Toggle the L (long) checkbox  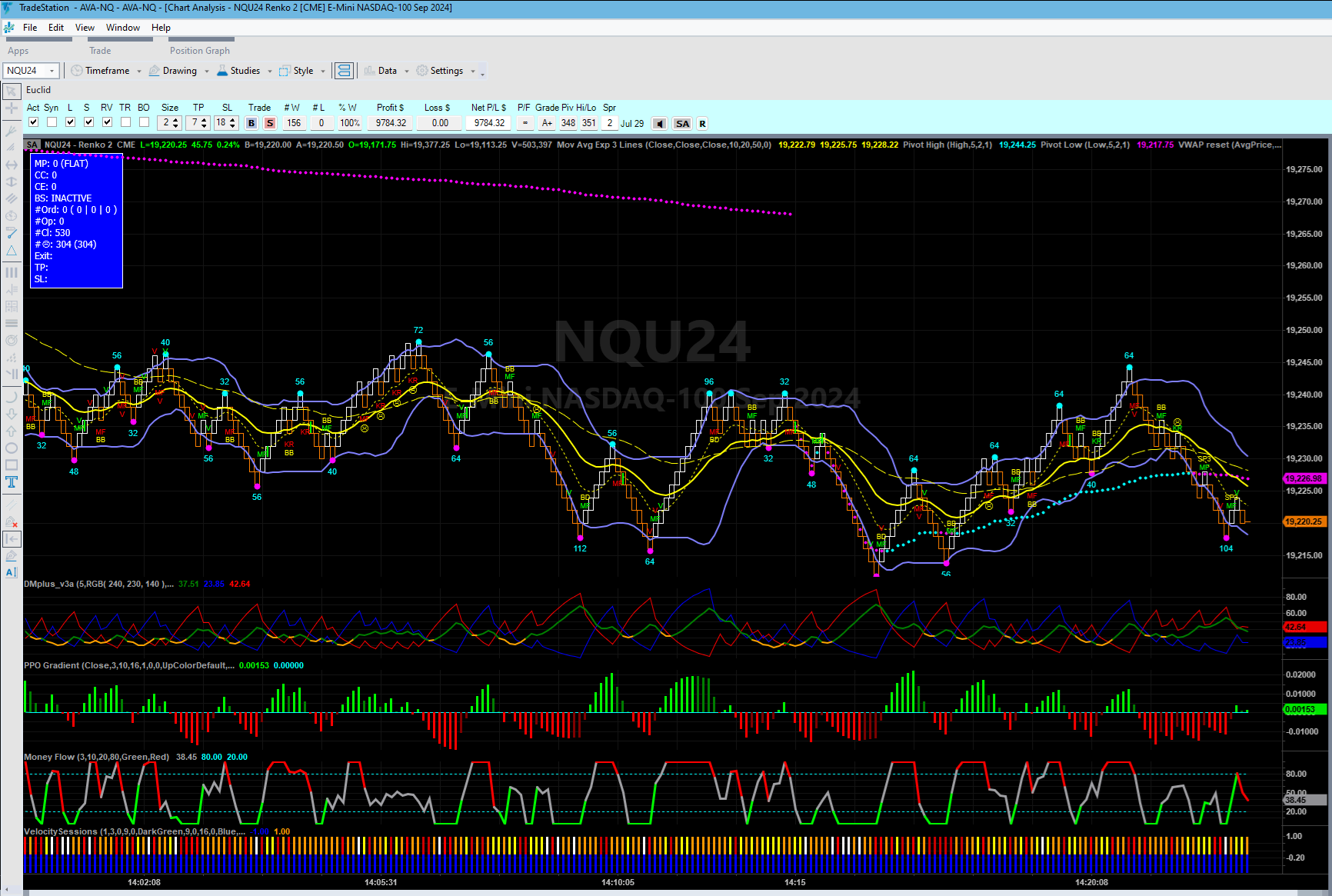(70, 122)
